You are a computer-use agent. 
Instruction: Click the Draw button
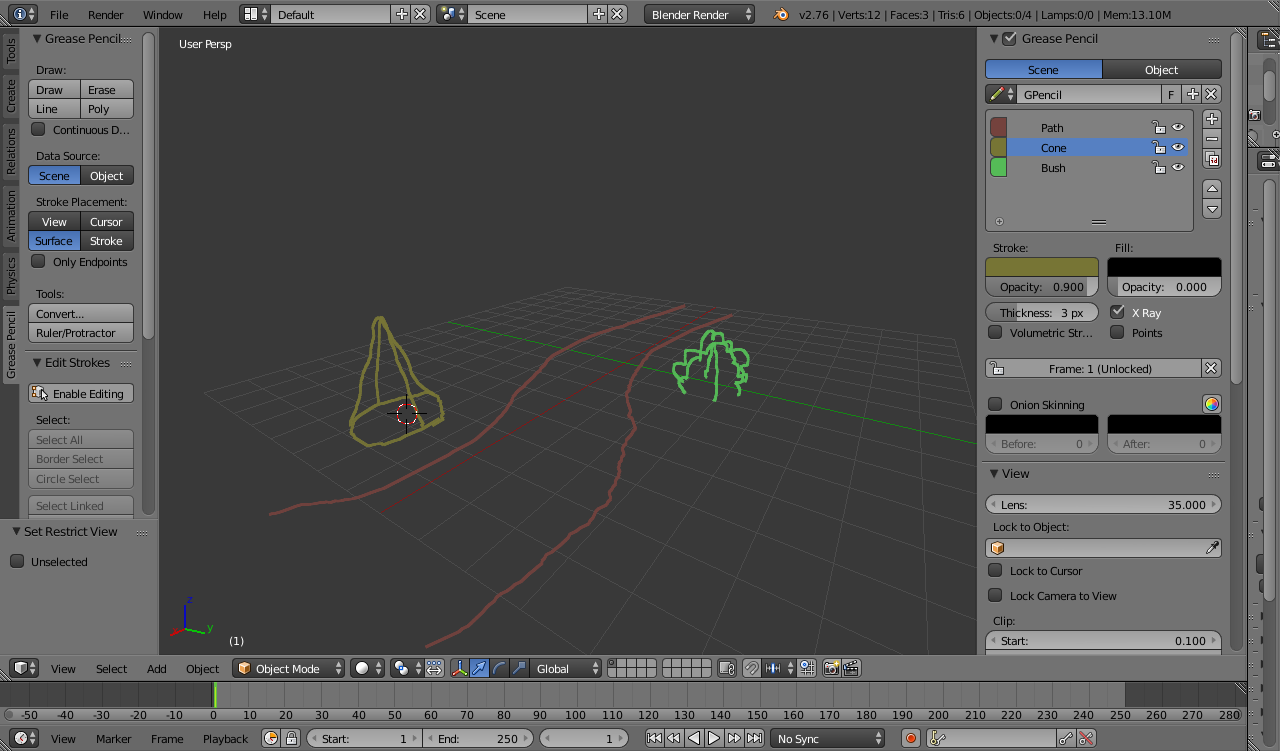tap(55, 89)
